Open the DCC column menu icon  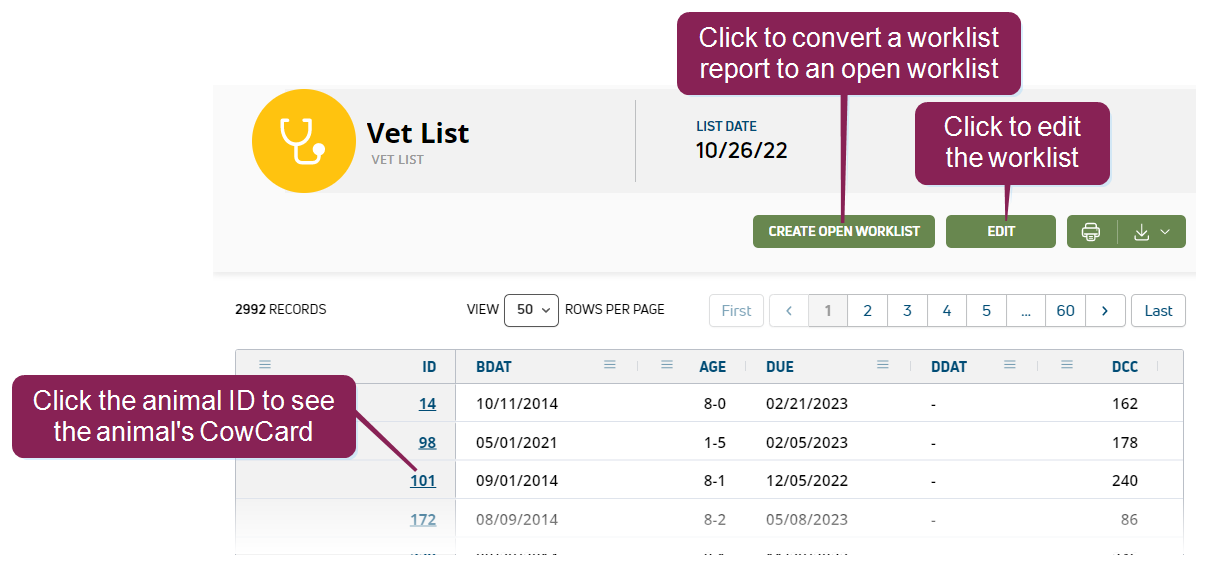coord(1067,365)
